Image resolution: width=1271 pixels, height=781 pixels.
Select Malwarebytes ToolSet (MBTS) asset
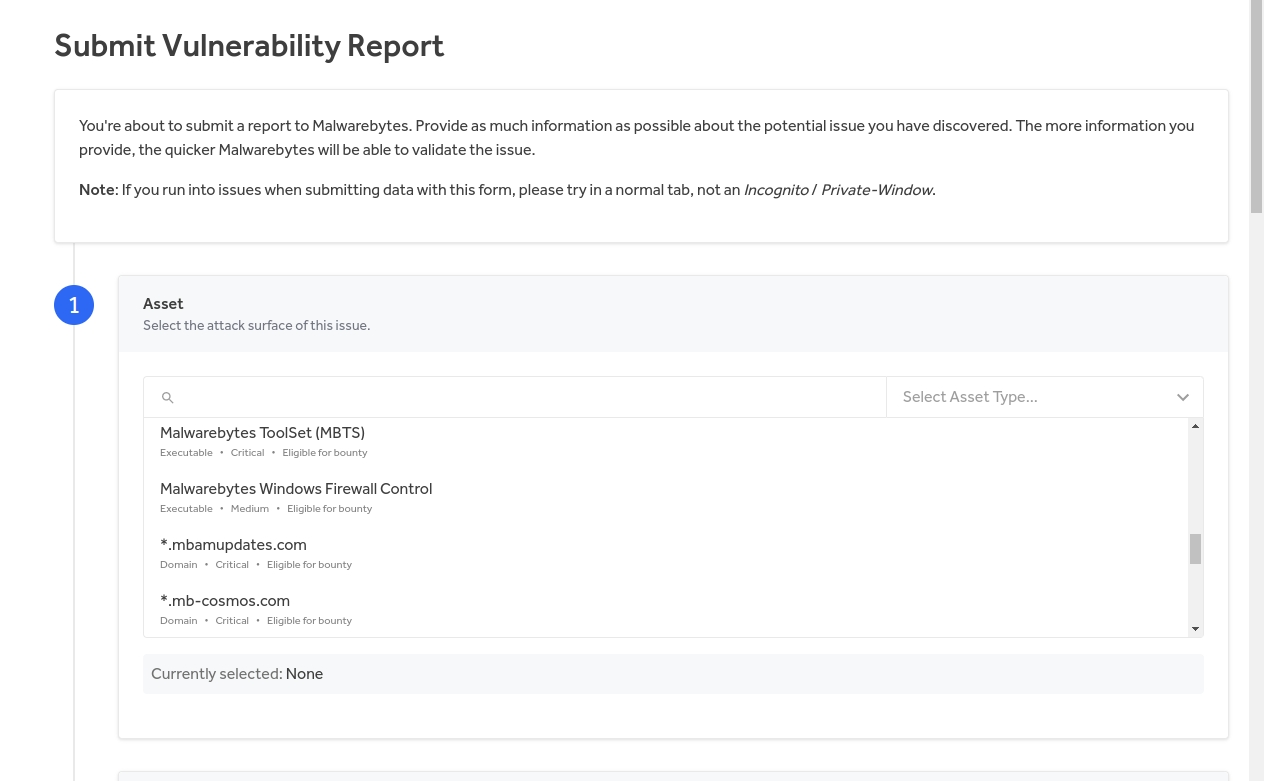[x=667, y=441]
